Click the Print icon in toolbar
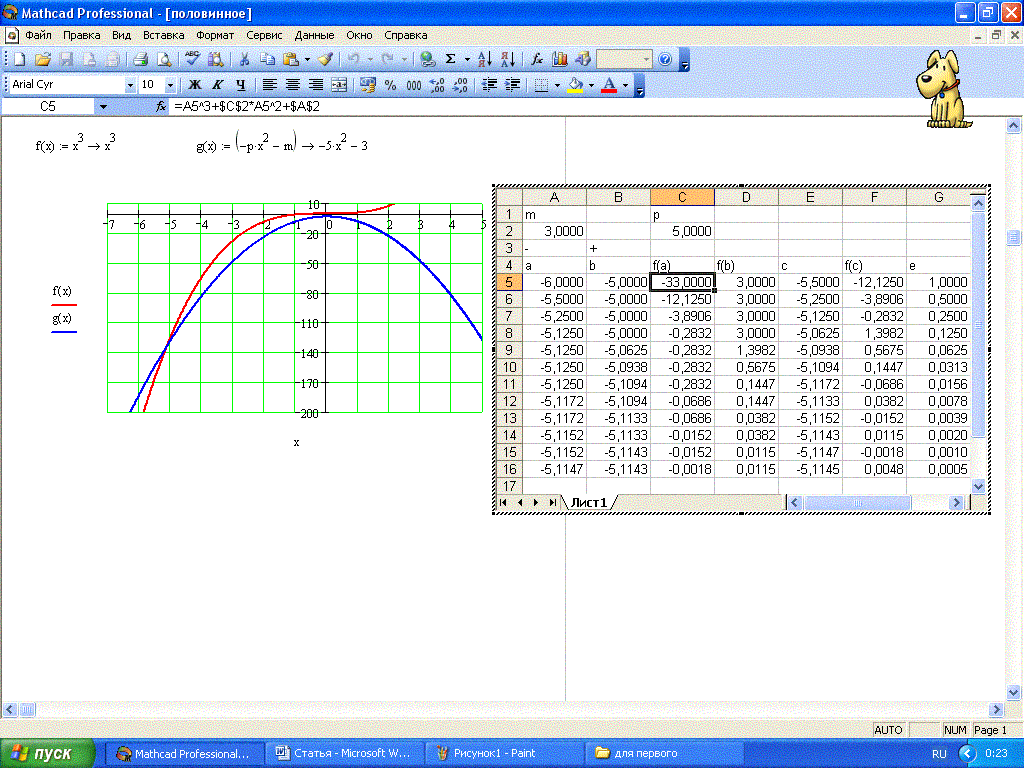The width and height of the screenshot is (1024, 768). (x=141, y=60)
